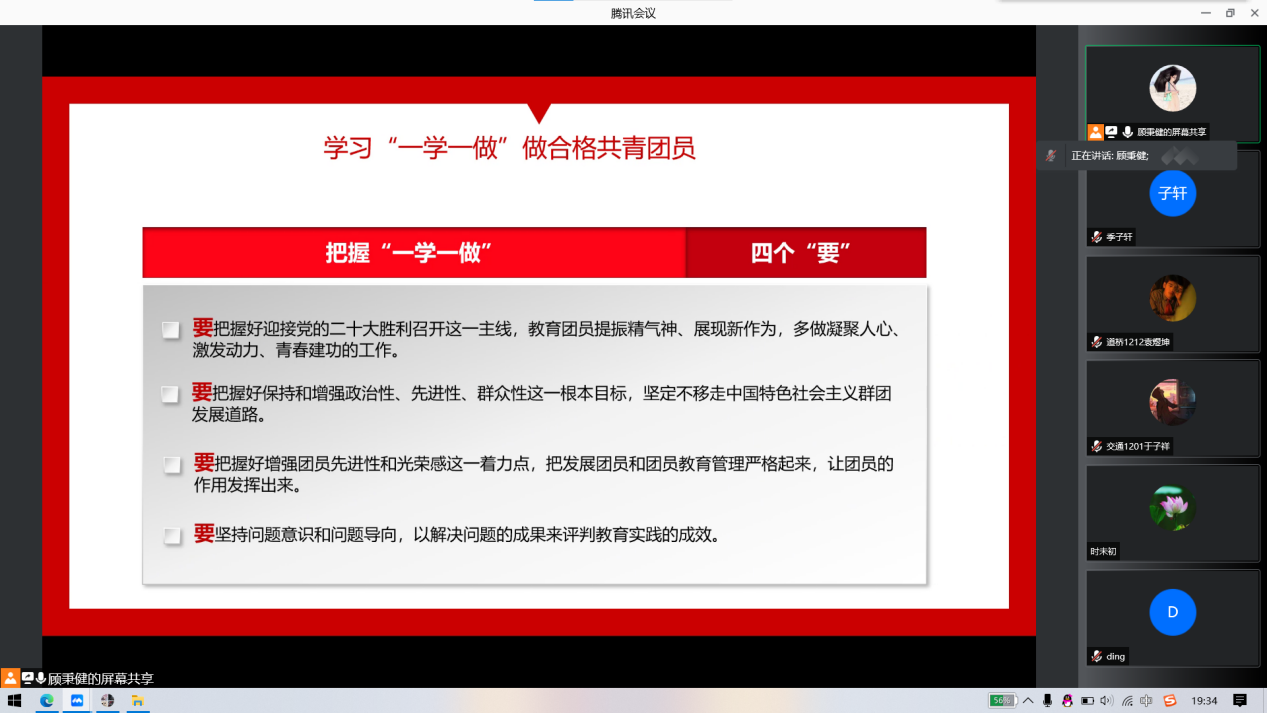Open Microsoft Edge from the taskbar

[46, 701]
